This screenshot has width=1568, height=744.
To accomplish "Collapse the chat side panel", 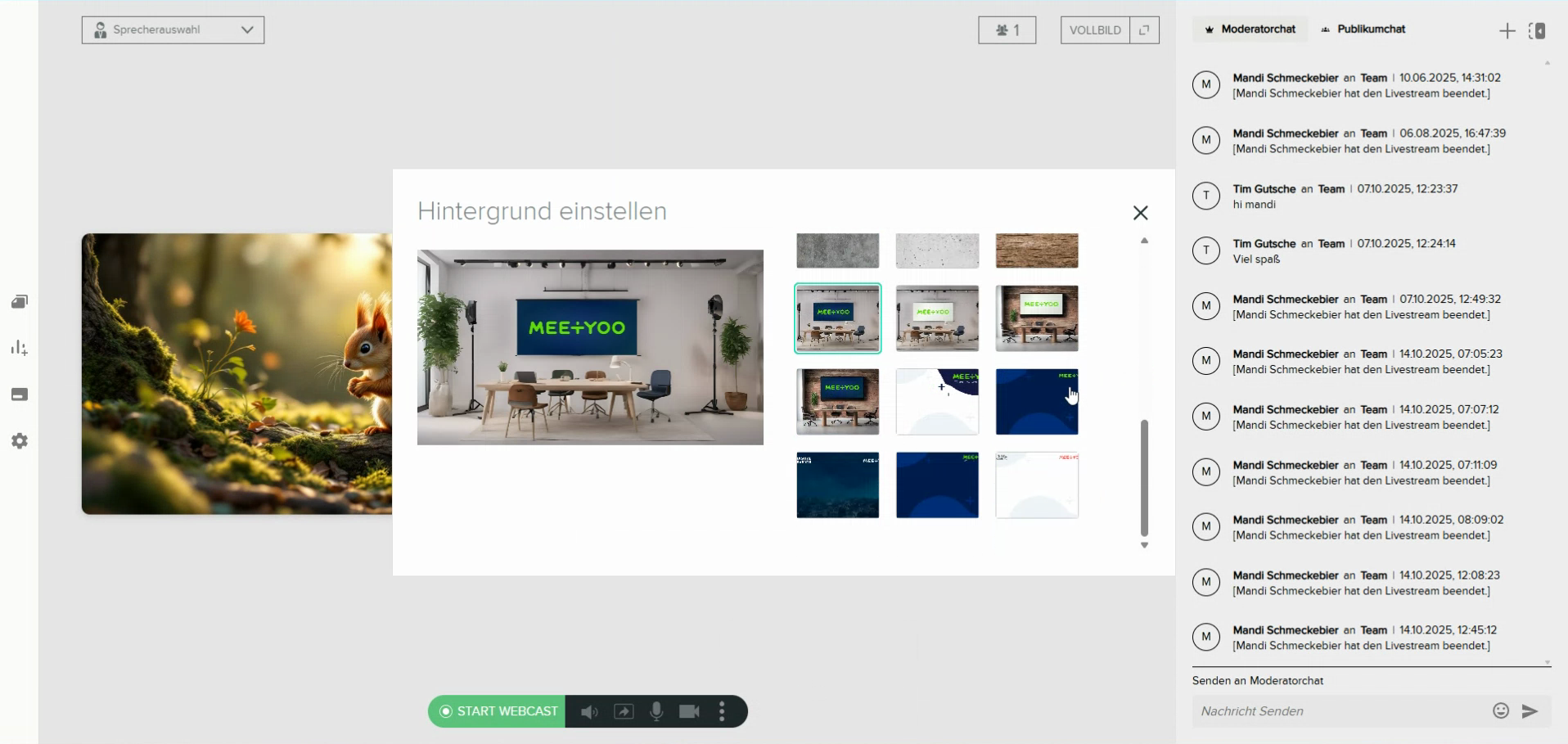I will click(1537, 30).
